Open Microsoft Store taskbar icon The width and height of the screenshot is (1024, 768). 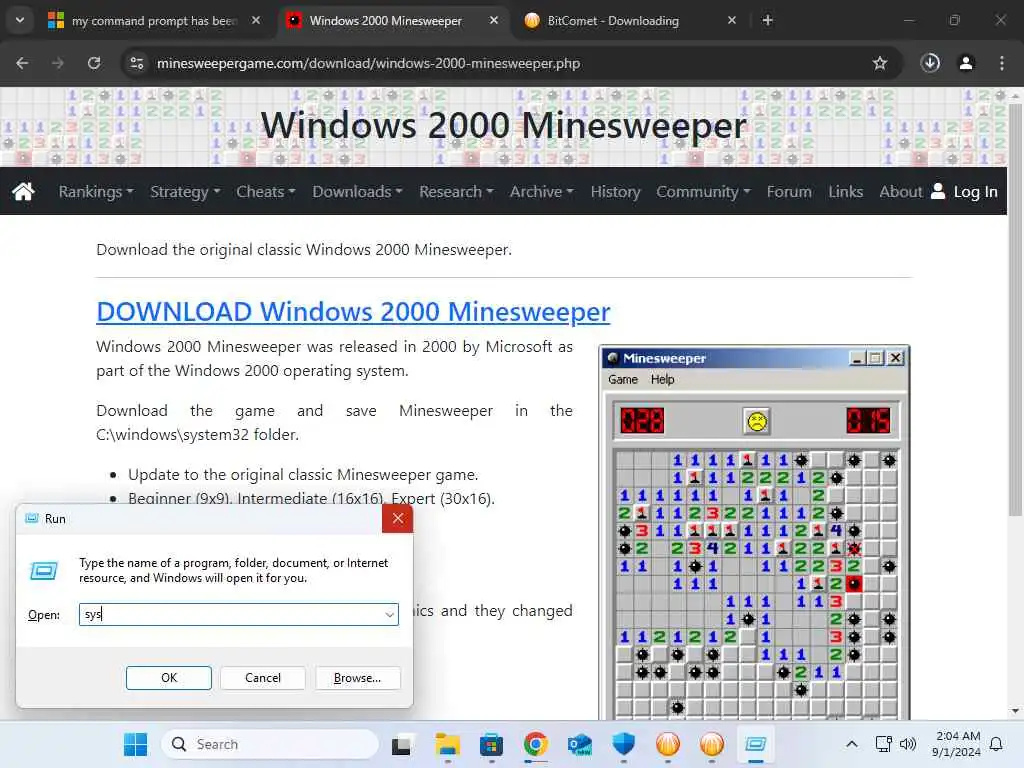pos(491,744)
